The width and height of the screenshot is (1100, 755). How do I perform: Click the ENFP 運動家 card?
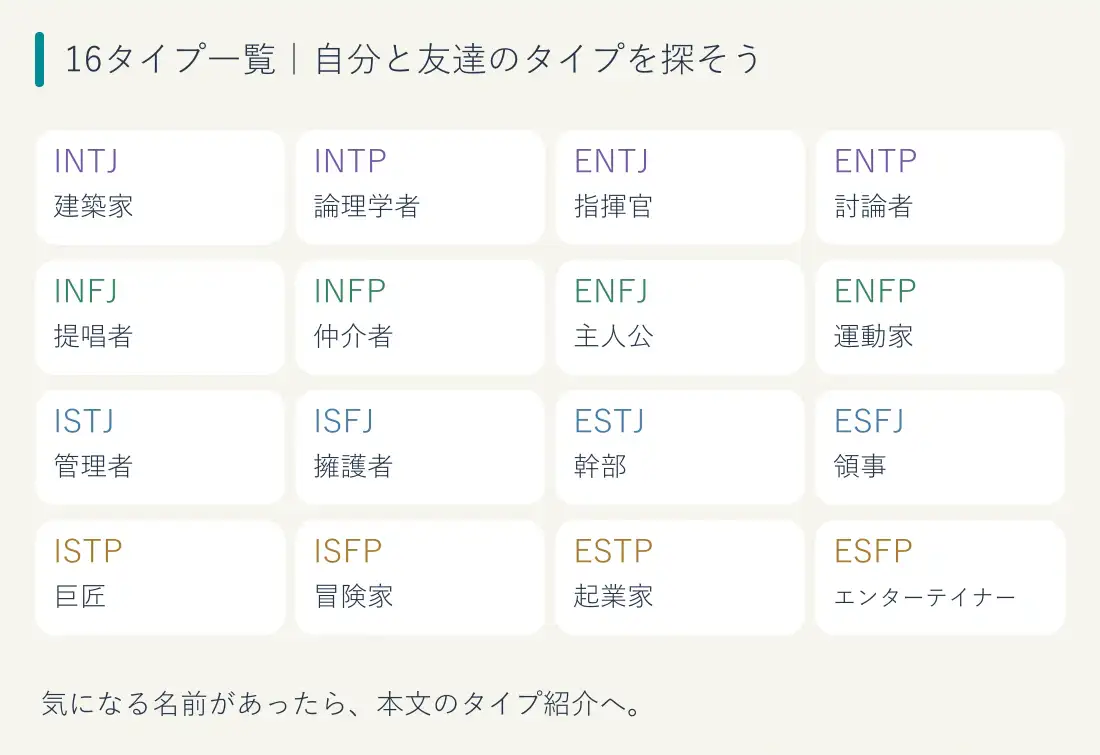(x=940, y=317)
